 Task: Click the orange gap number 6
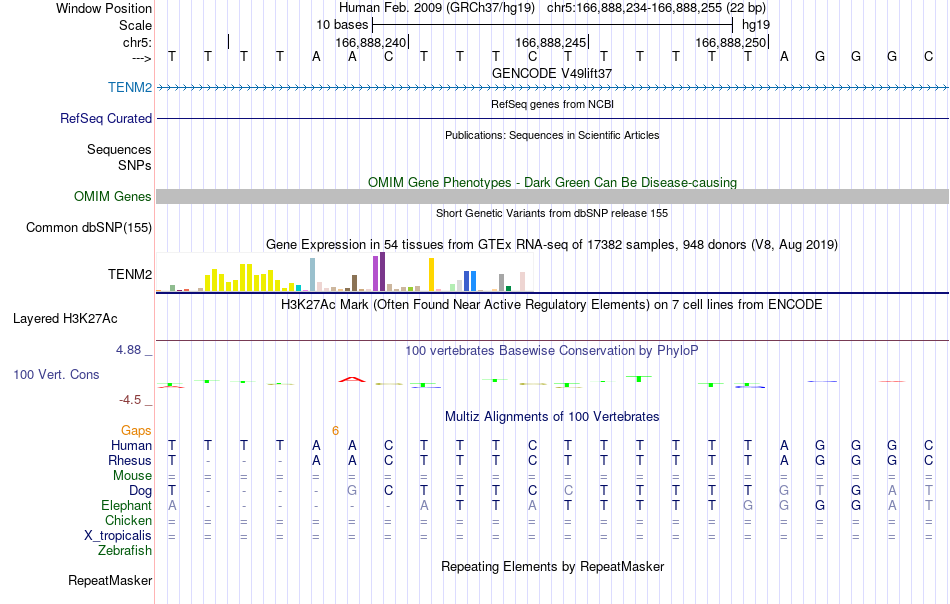coord(335,431)
